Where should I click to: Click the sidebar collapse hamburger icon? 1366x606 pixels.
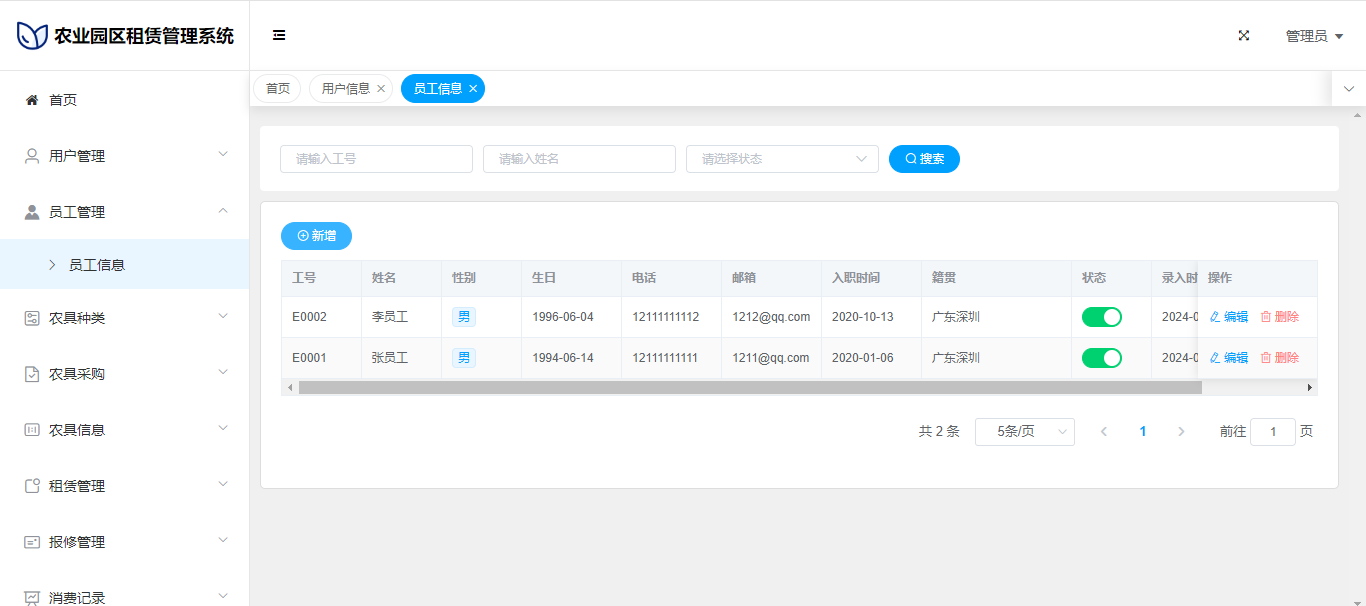tap(279, 35)
